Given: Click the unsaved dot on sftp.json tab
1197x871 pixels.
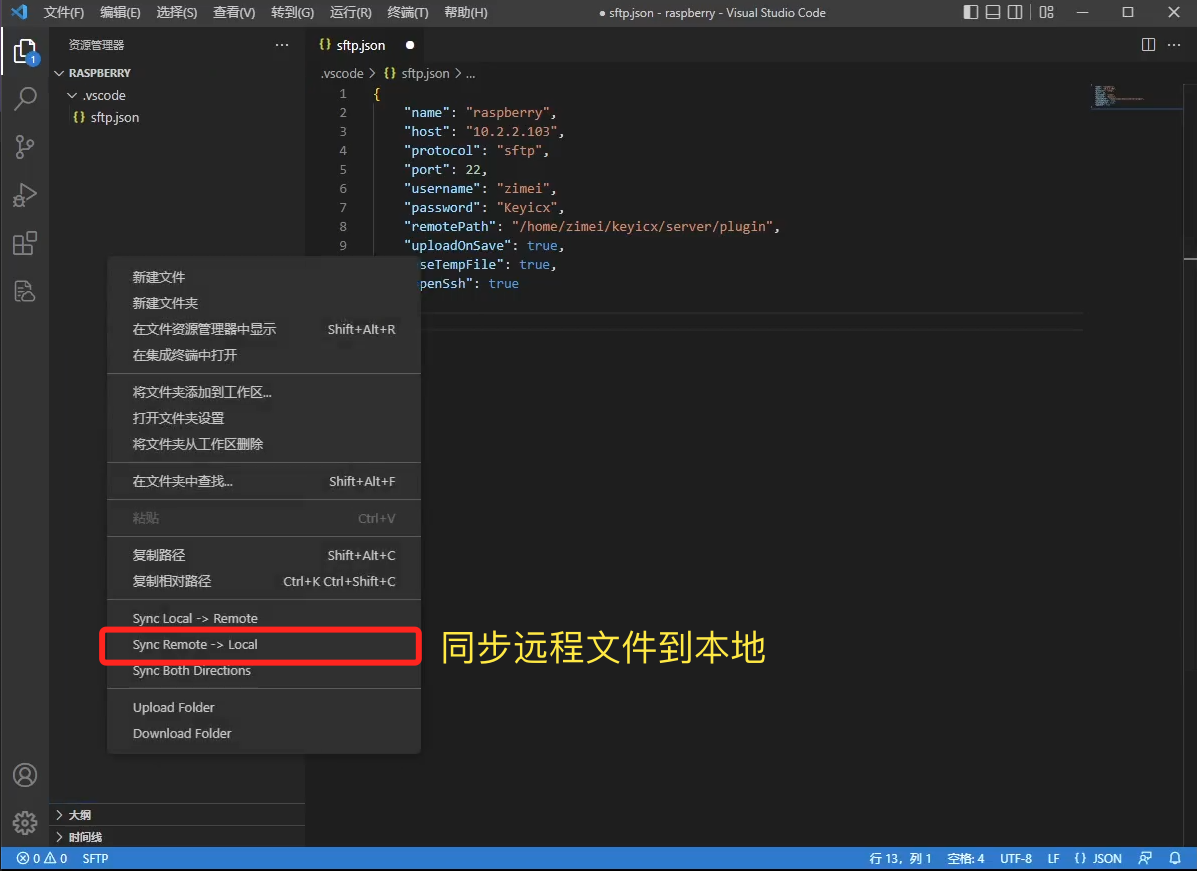Looking at the screenshot, I should pyautogui.click(x=410, y=45).
